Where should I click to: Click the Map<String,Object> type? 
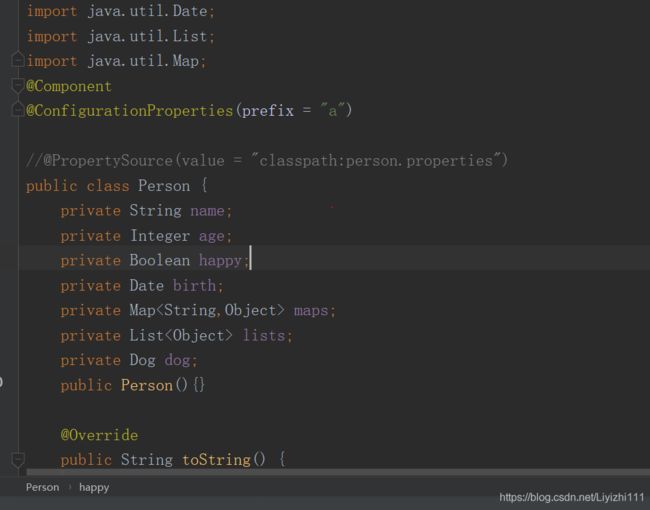pos(207,311)
